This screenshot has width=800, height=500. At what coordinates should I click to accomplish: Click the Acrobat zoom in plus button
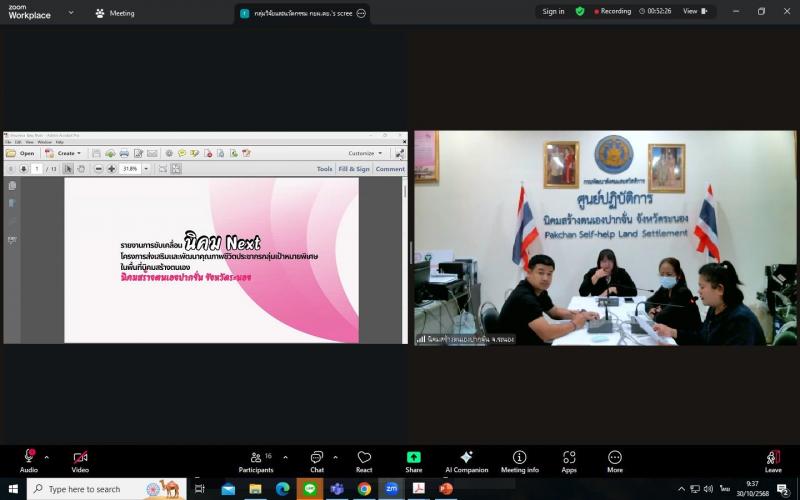[111, 168]
